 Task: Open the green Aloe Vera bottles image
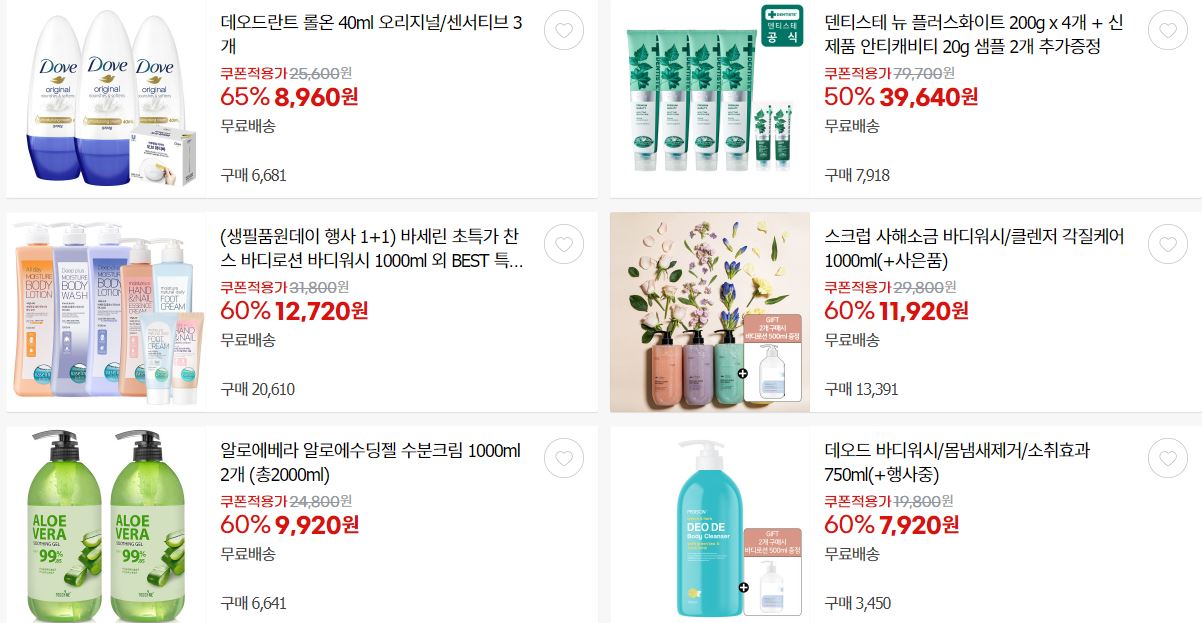106,525
